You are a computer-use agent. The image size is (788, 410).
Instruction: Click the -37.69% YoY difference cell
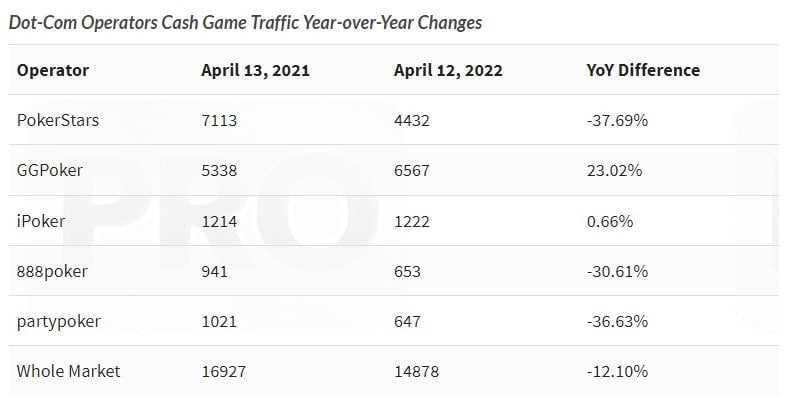(617, 120)
